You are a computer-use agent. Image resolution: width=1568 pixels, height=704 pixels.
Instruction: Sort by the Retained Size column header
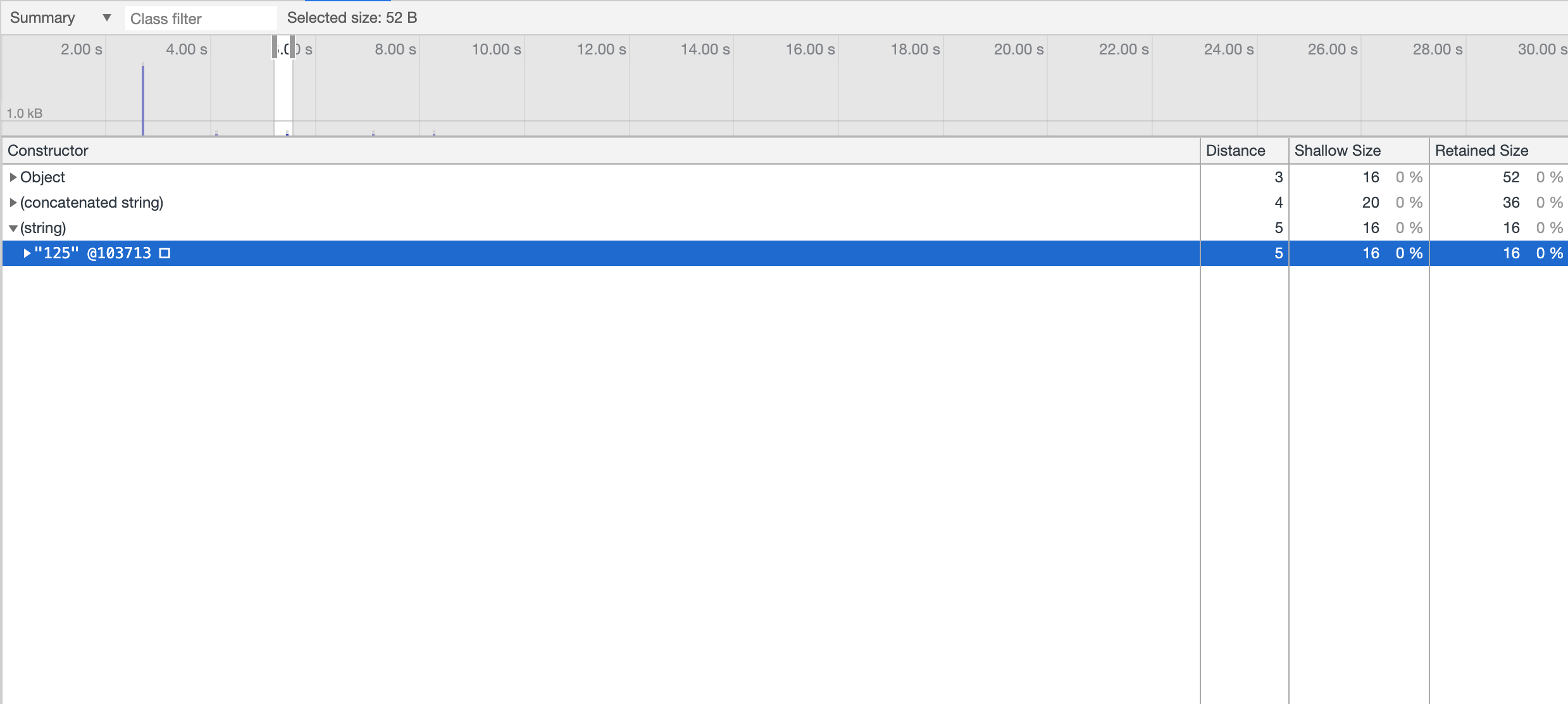coord(1481,151)
